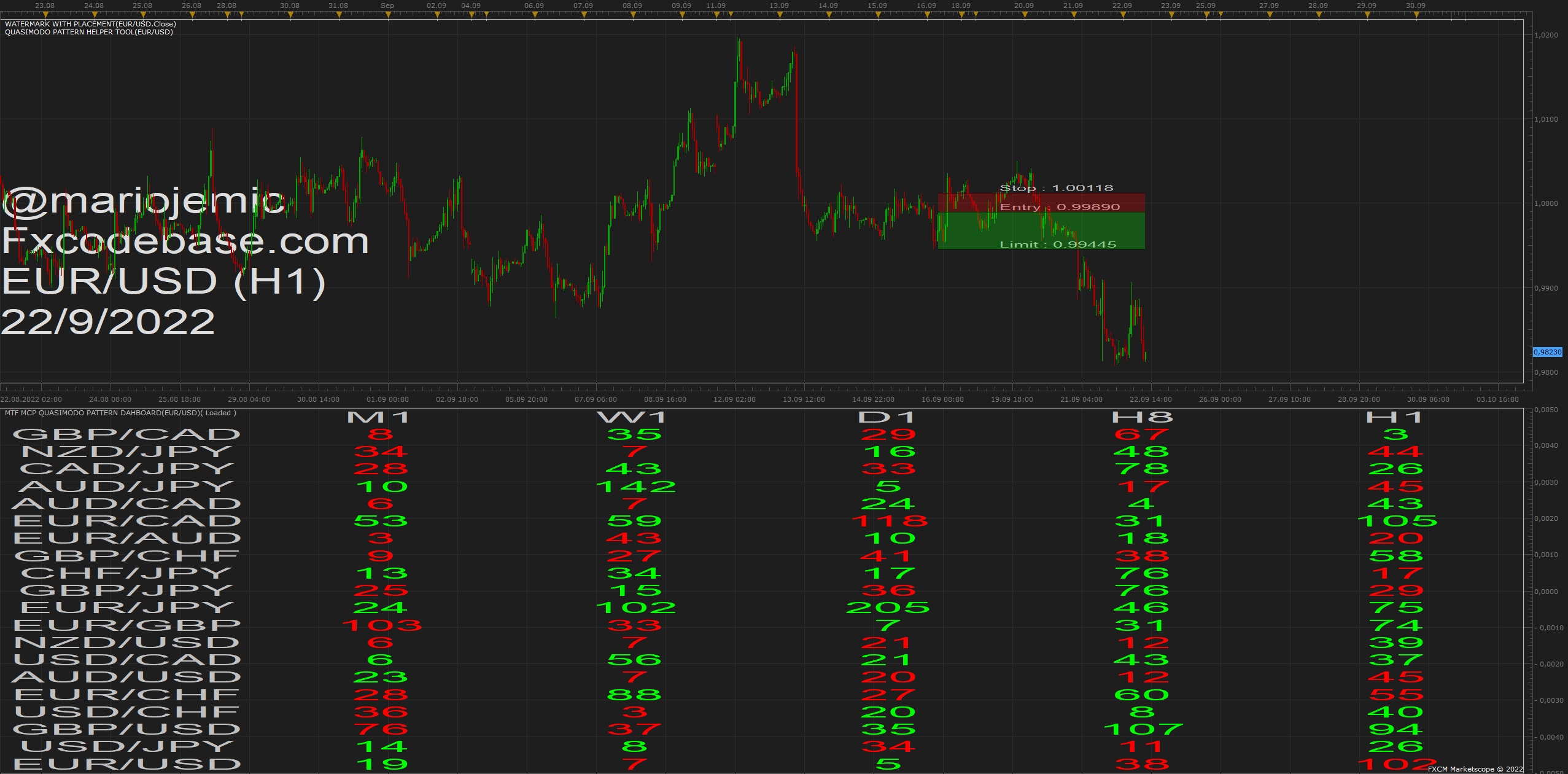
Task: Click GBP/USD H1 value 94
Action: (1395, 729)
